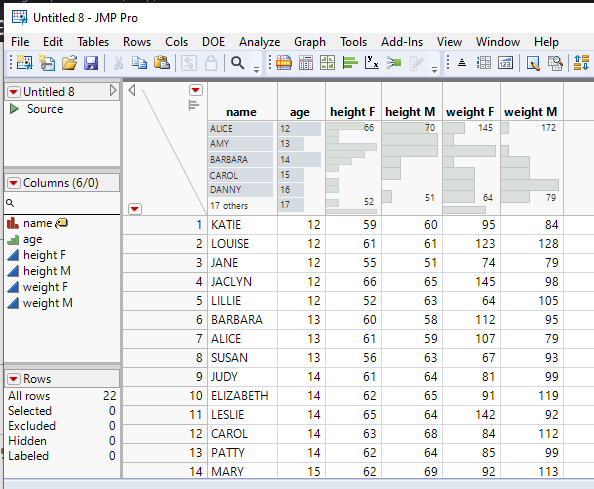
Task: Click the Fit Y by X icon
Action: pos(372,63)
